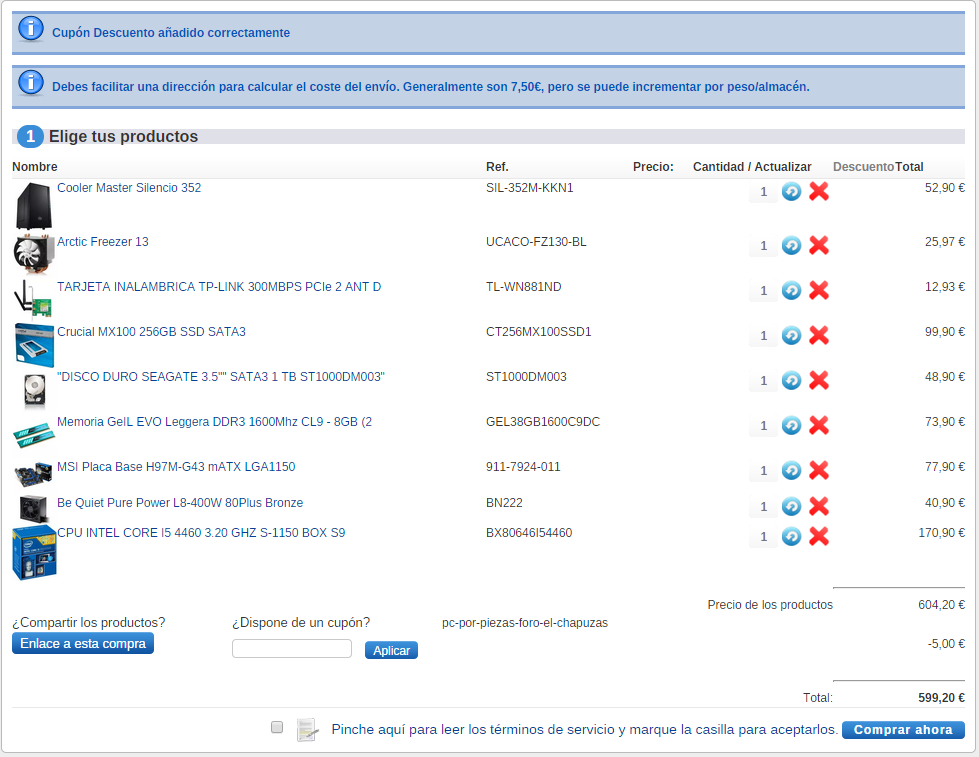979x757 pixels.
Task: Click Crucial SSD box thumbnail
Action: 34,345
